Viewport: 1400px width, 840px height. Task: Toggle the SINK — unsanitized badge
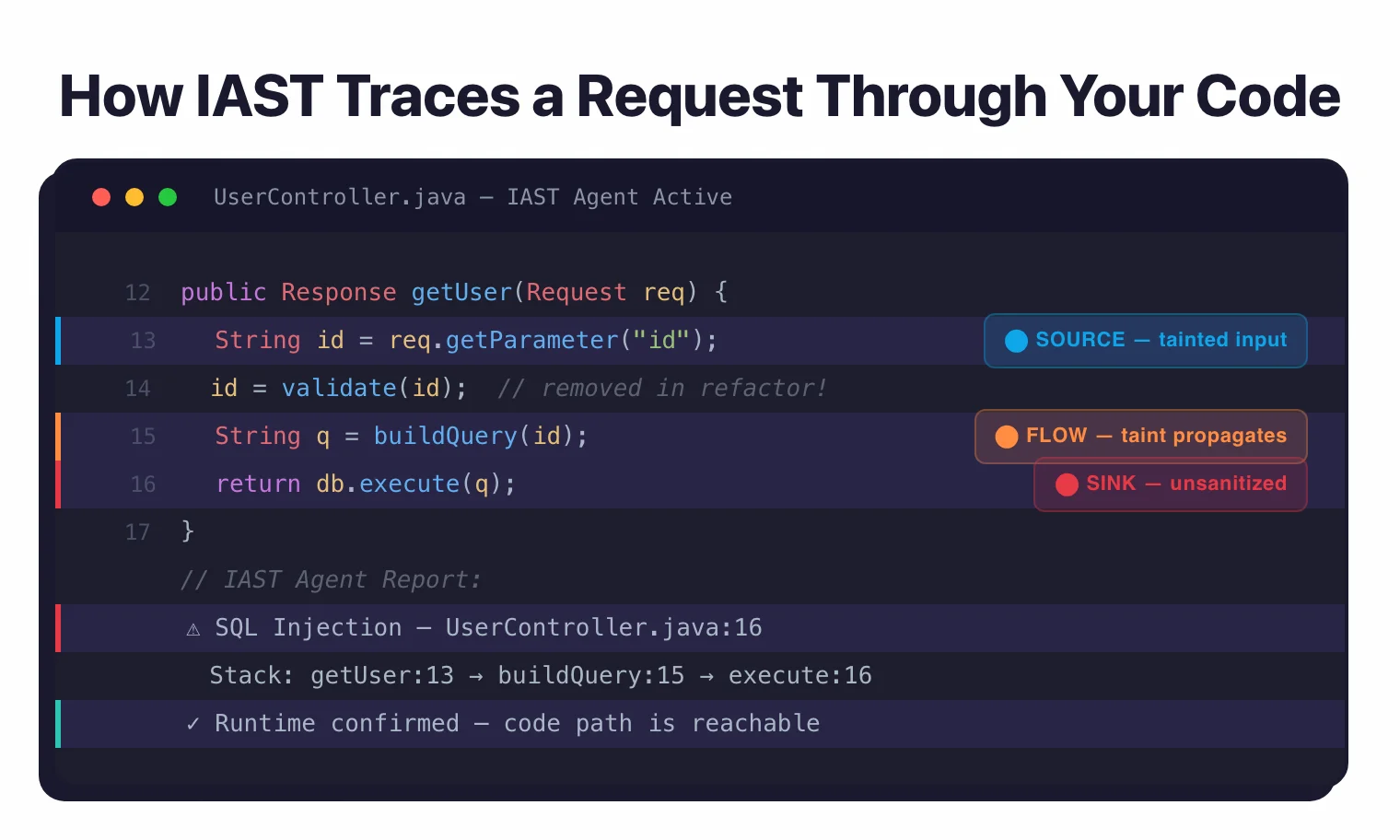(x=1170, y=484)
